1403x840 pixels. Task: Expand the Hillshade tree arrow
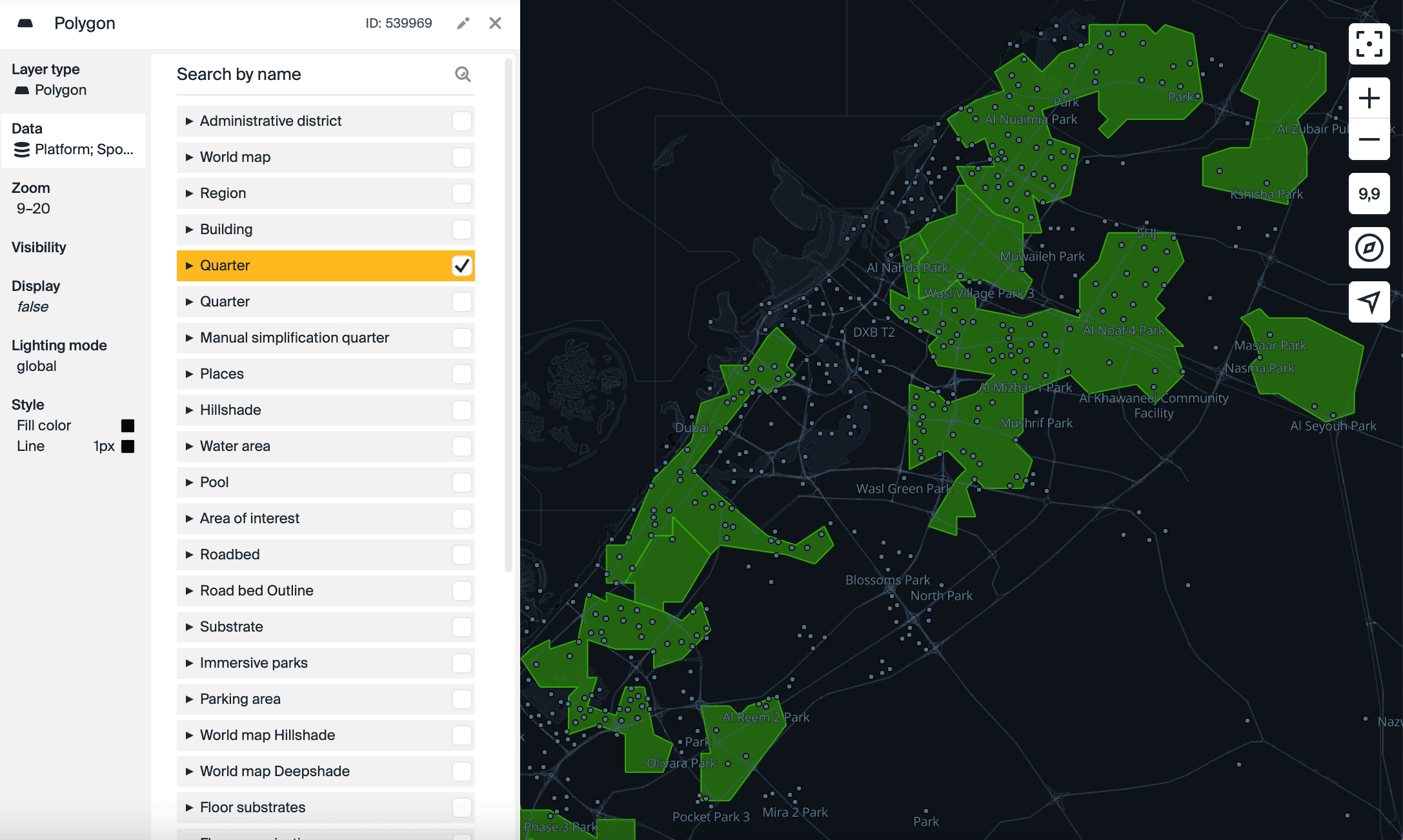pos(189,410)
